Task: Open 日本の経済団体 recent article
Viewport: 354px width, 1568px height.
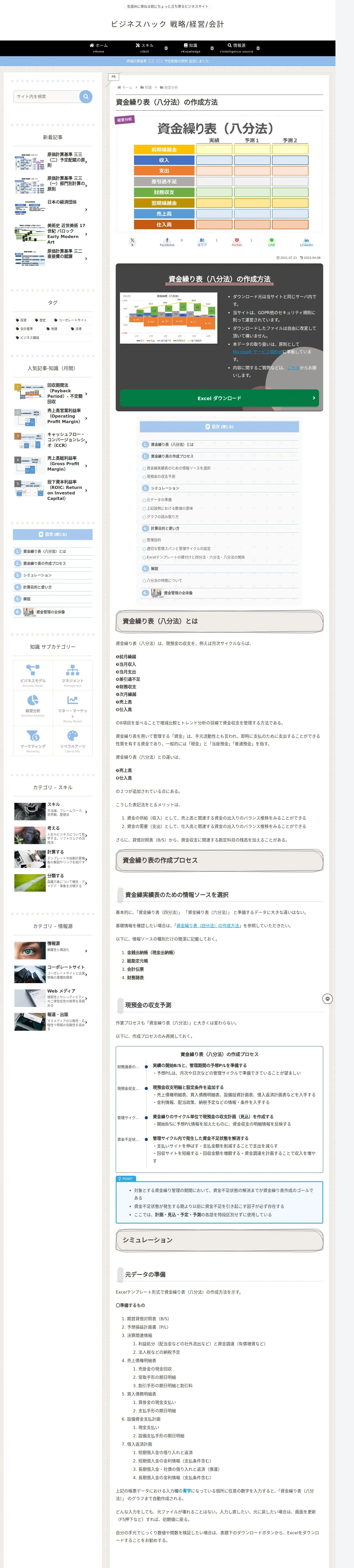Action: coord(53,209)
